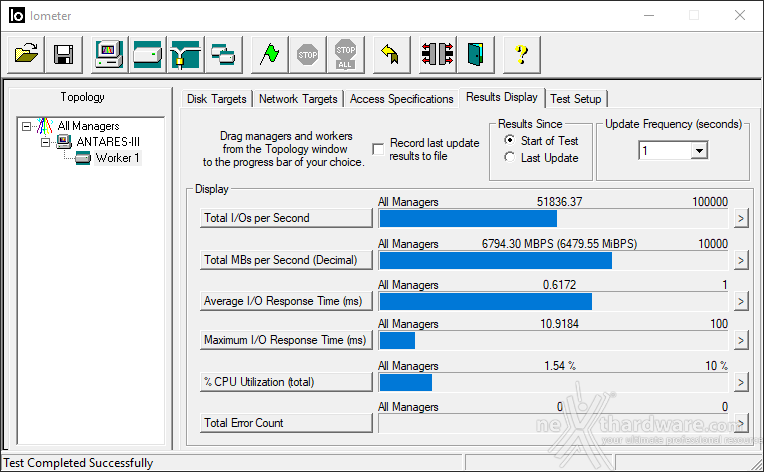764x472 pixels.
Task: Open Access Specifications tab
Action: pyautogui.click(x=401, y=99)
